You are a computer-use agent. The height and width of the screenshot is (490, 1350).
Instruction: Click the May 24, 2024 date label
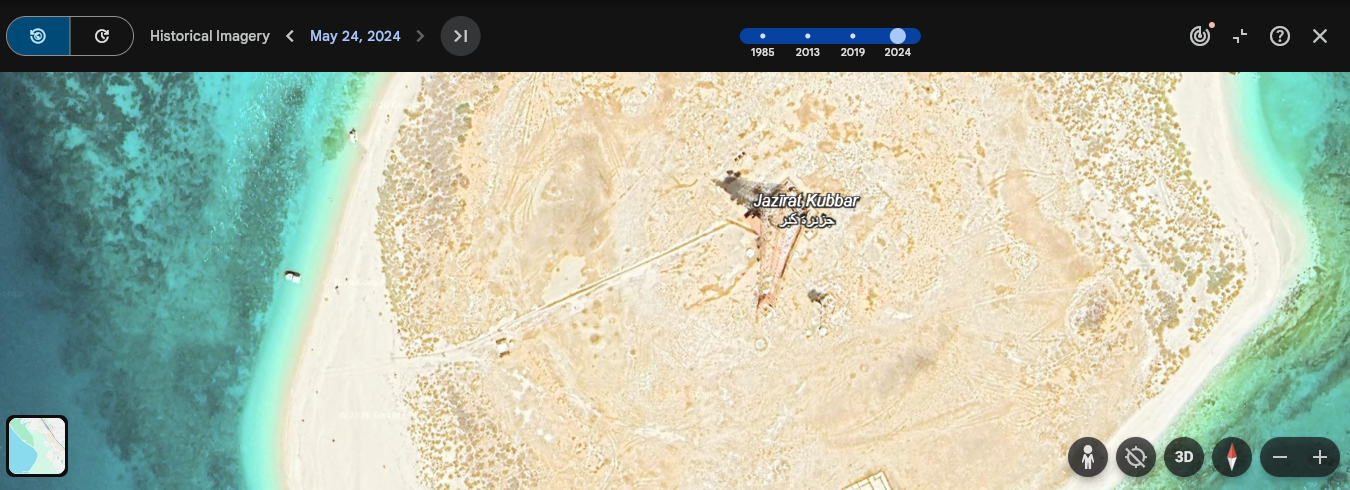355,36
